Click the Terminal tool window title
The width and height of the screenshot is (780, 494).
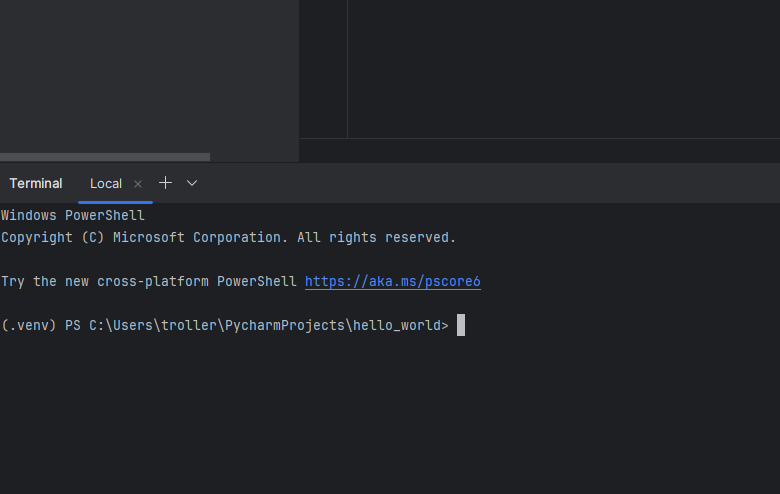pyautogui.click(x=36, y=184)
